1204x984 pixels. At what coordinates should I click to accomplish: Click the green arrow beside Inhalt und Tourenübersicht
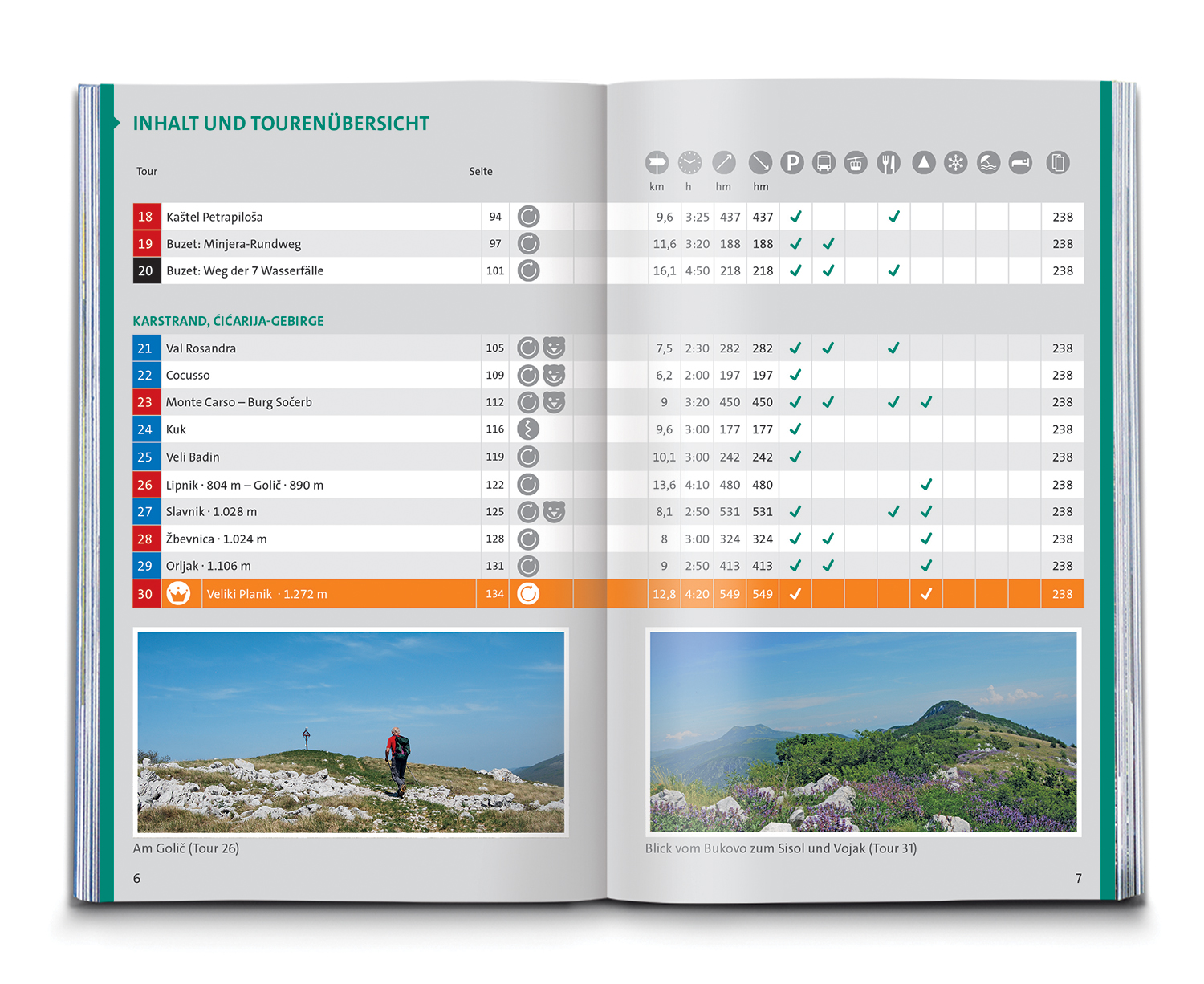(x=117, y=123)
